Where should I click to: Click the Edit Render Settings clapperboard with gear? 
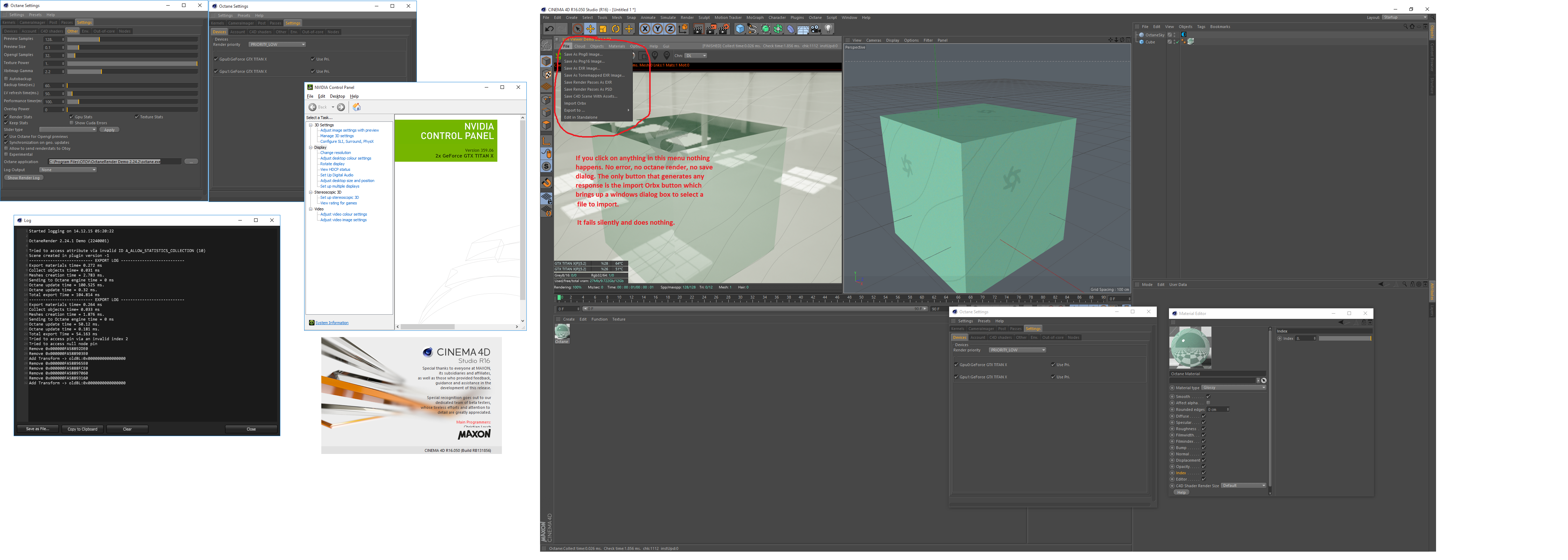pyautogui.click(x=724, y=29)
